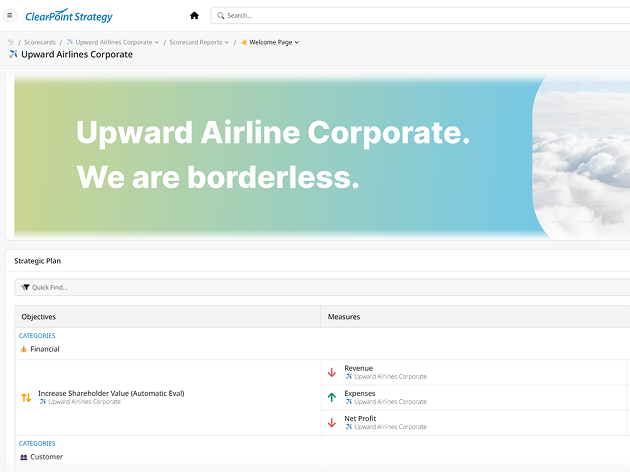
Task: Click the Quick Find filter icon
Action: pyautogui.click(x=25, y=287)
